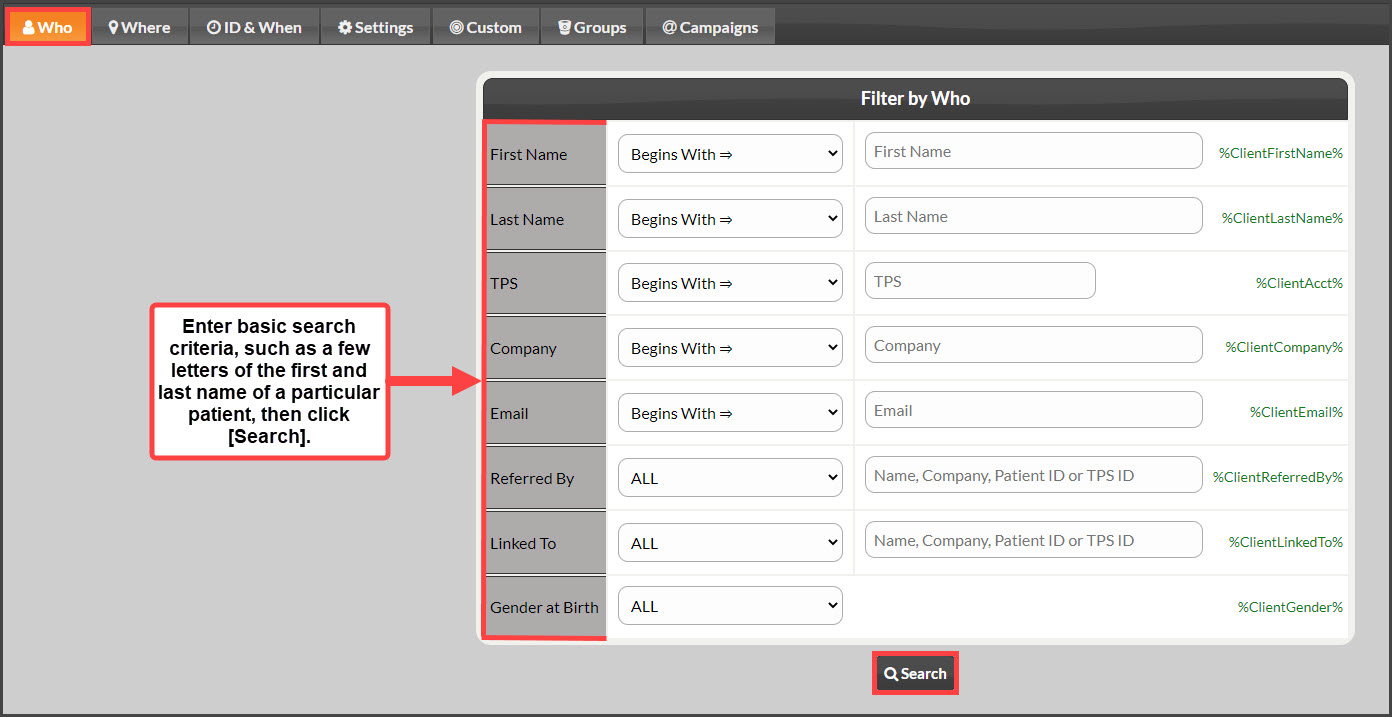Open the Linked To ALL dropdown
1392x717 pixels.
pyautogui.click(x=730, y=543)
